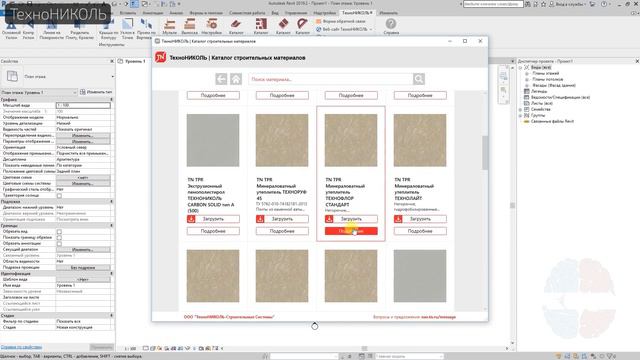
Task: Click the Семейства icon in Project Browser
Action: click(527, 109)
